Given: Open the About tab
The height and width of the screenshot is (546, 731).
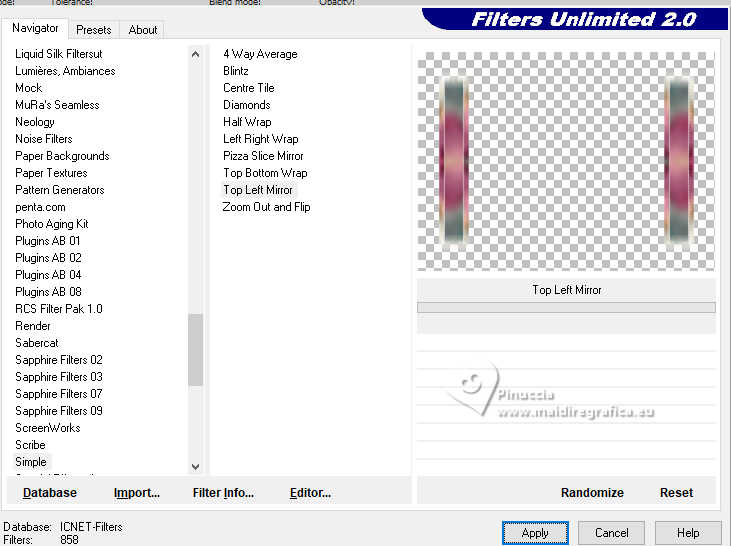Looking at the screenshot, I should point(142,30).
